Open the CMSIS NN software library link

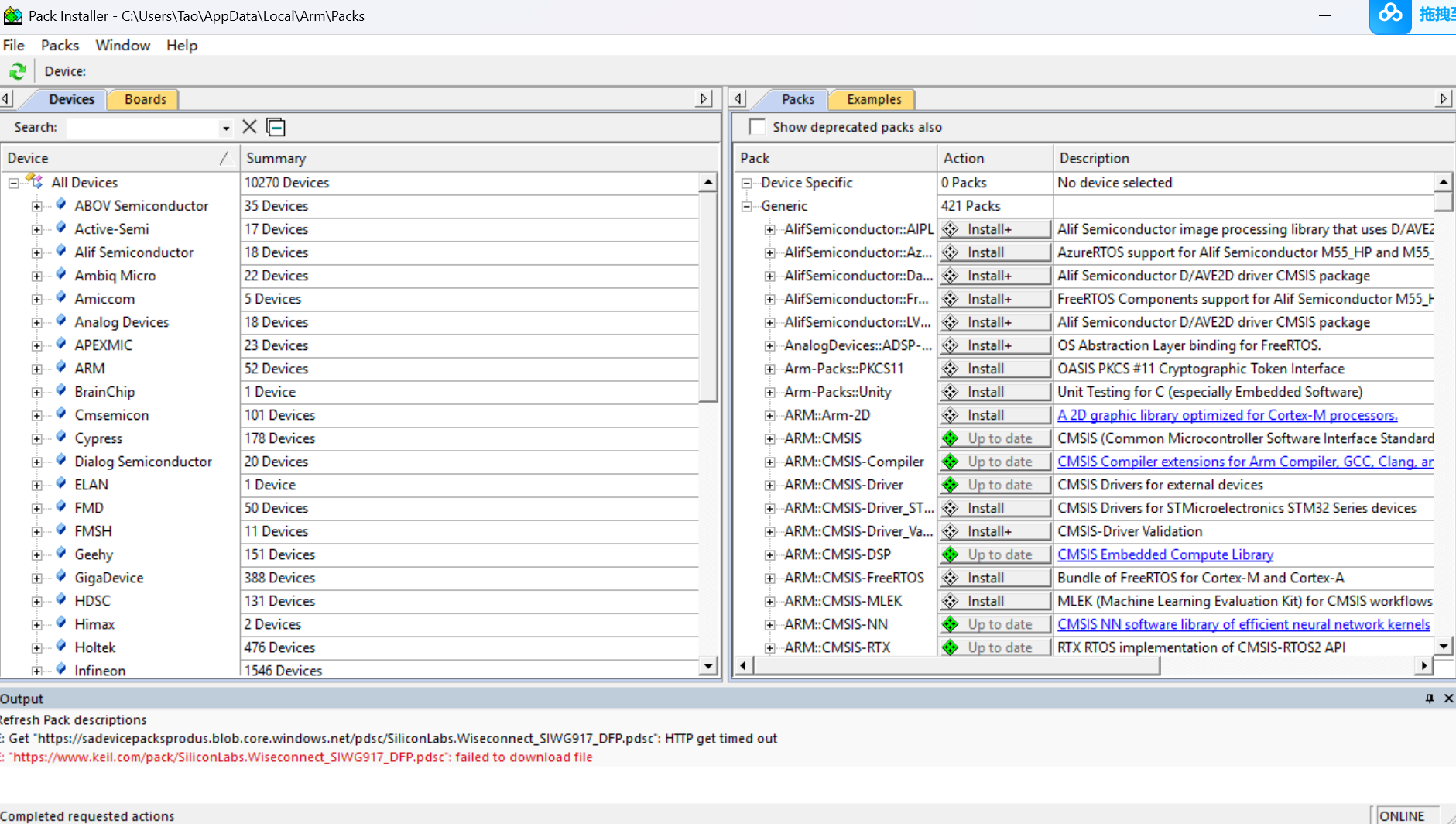coord(1244,624)
